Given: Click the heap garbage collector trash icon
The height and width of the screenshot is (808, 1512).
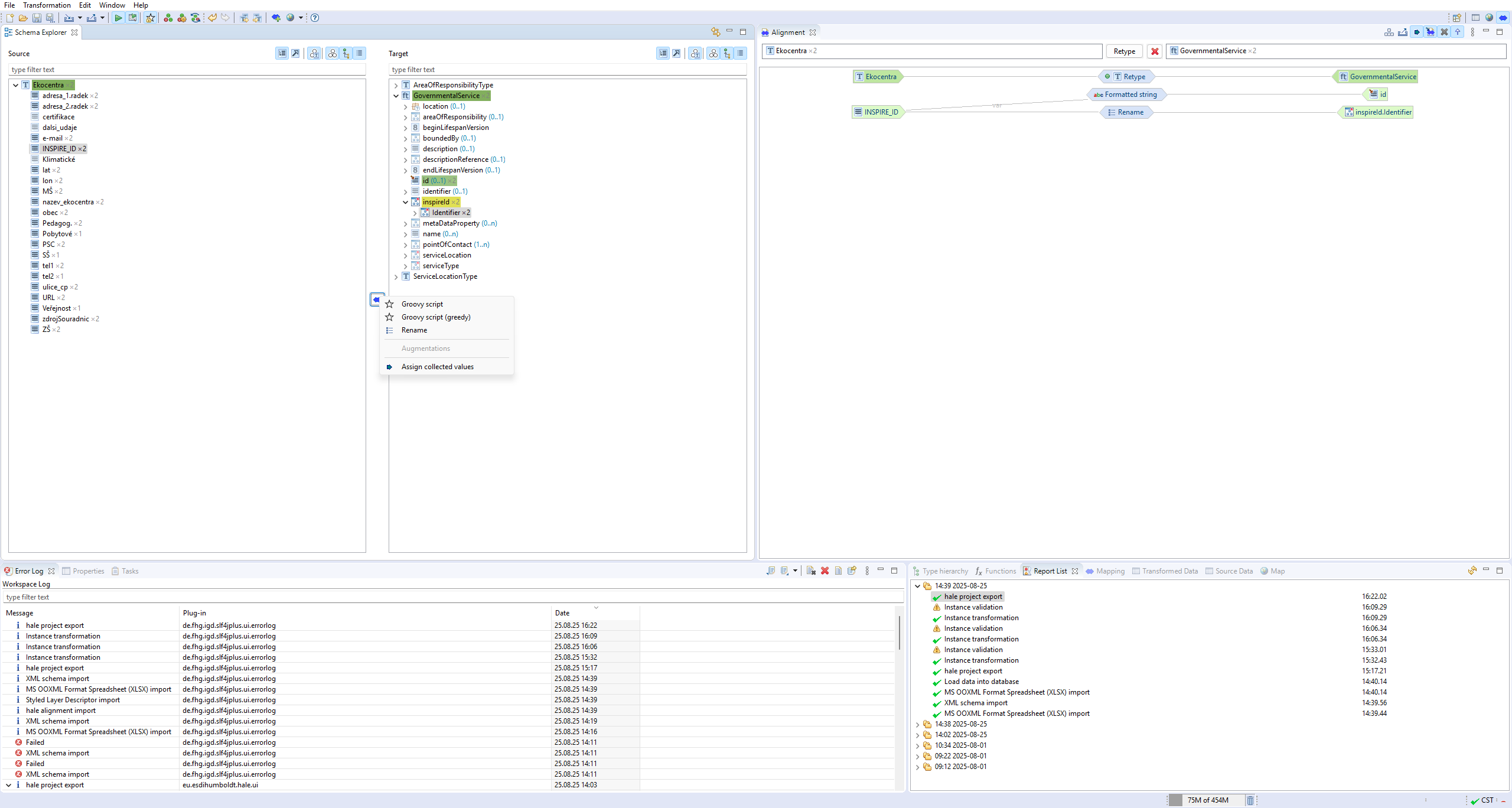Looking at the screenshot, I should [x=1250, y=800].
